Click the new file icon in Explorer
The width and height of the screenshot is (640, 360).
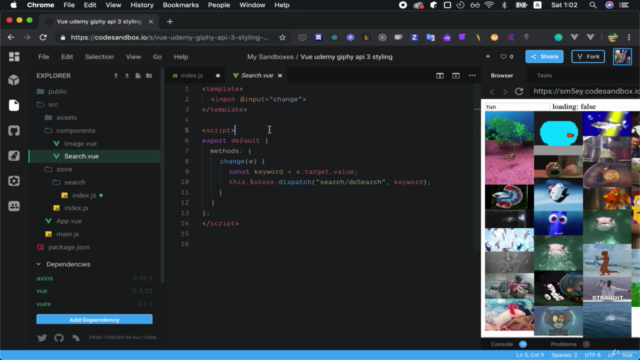click(x=138, y=76)
